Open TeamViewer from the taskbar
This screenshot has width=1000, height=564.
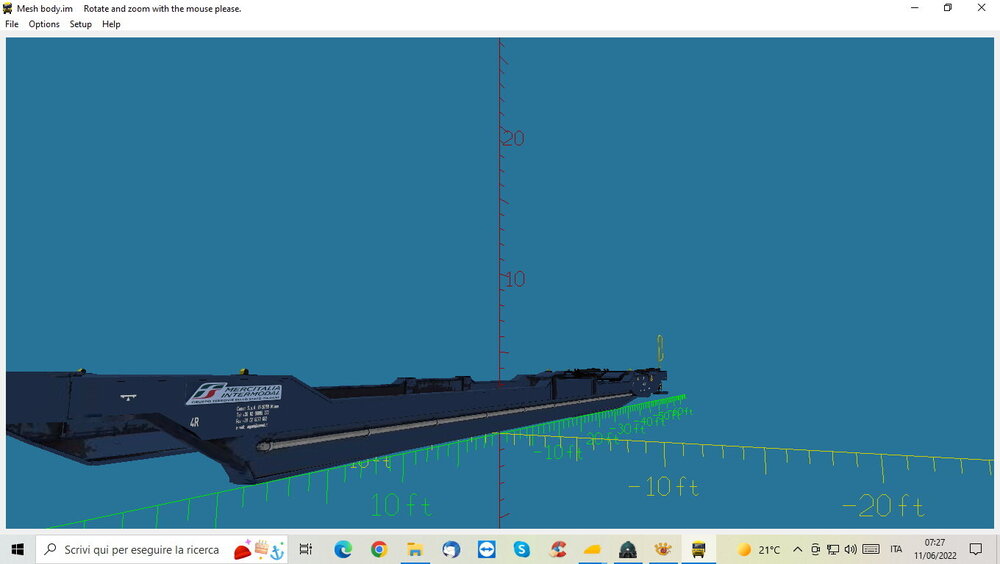pos(487,549)
